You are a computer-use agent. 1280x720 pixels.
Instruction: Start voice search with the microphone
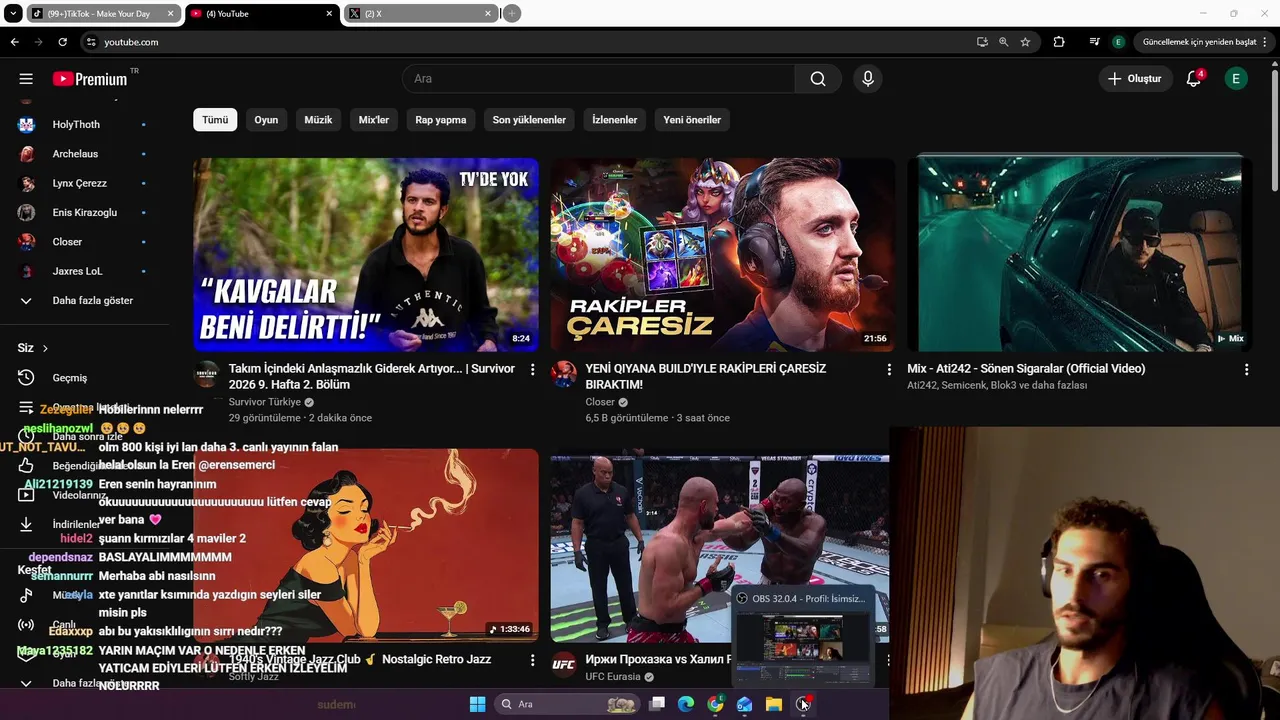(867, 79)
